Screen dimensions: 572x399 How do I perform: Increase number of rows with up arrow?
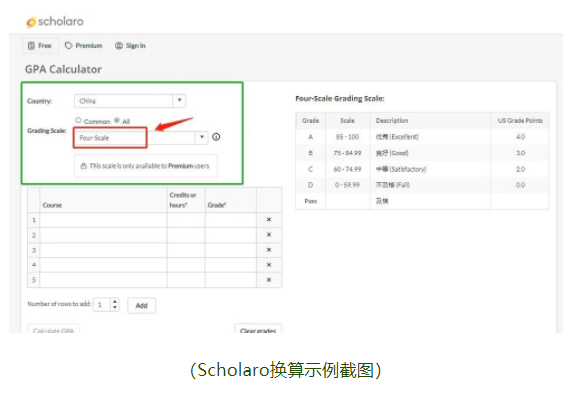(115, 302)
